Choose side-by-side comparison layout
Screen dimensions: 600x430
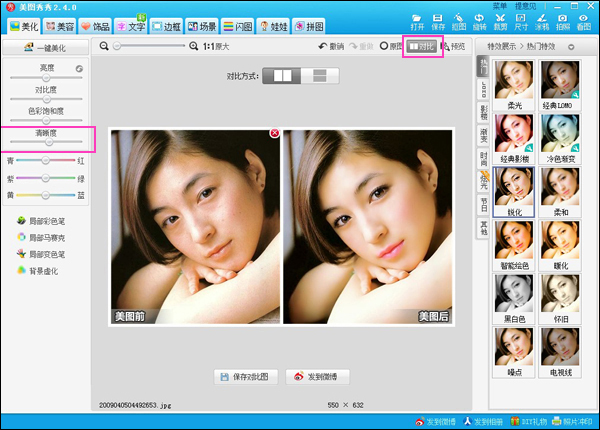point(283,75)
